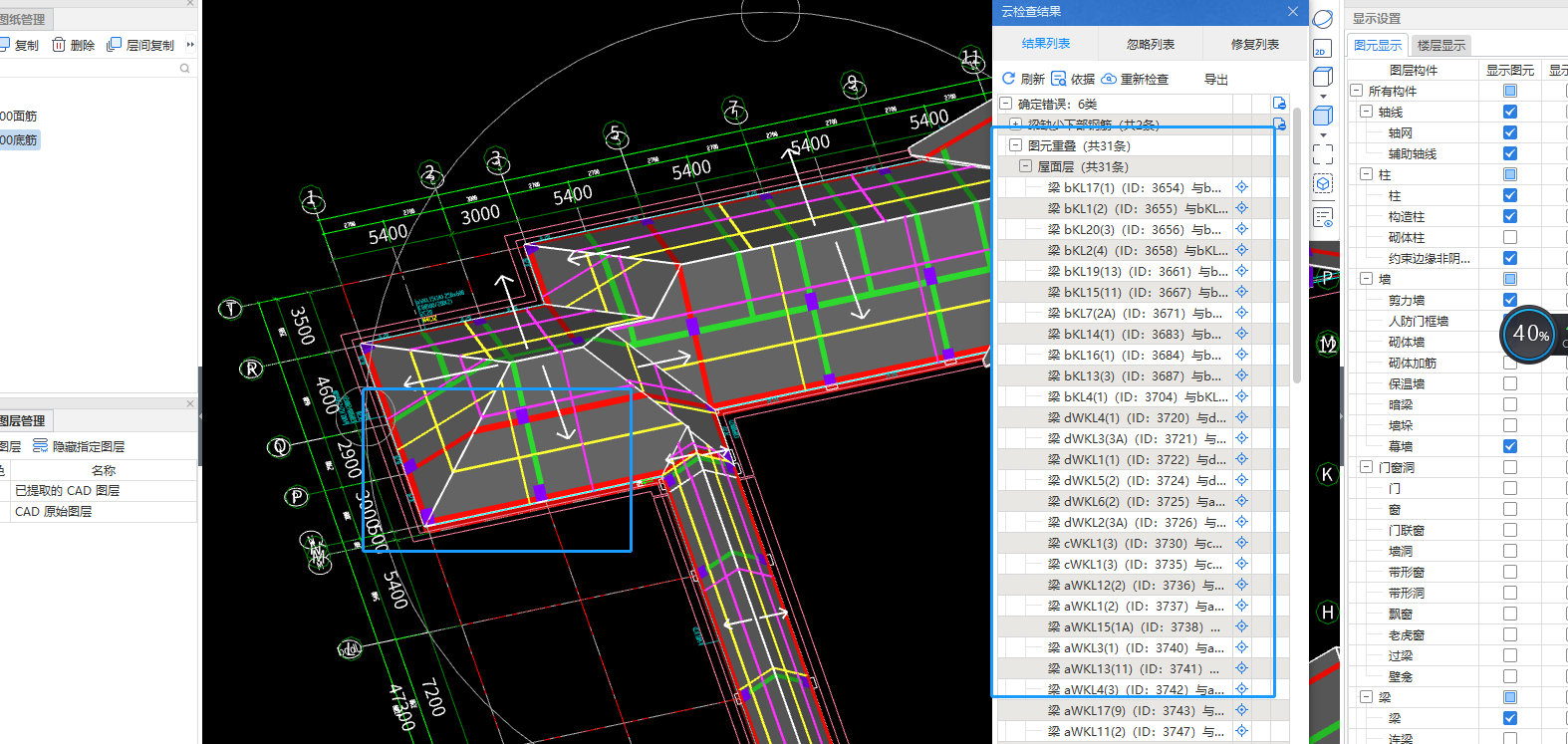This screenshot has width=1568, height=744.
Task: Click 导出 export button
Action: click(1216, 79)
